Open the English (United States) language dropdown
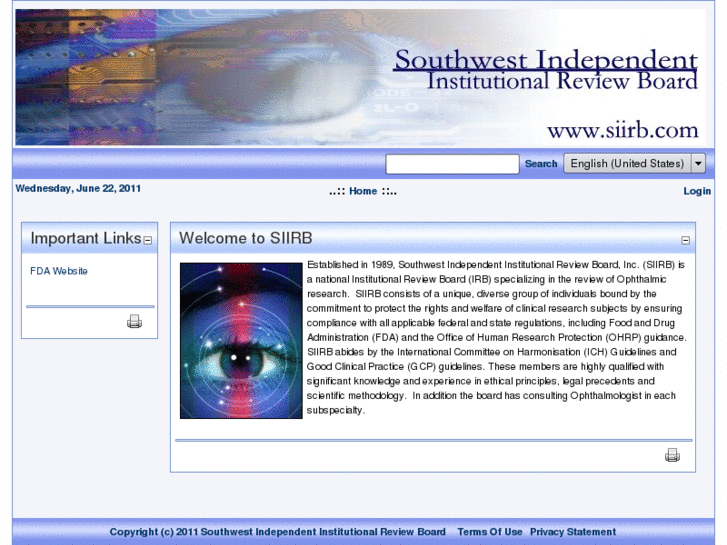 (634, 164)
